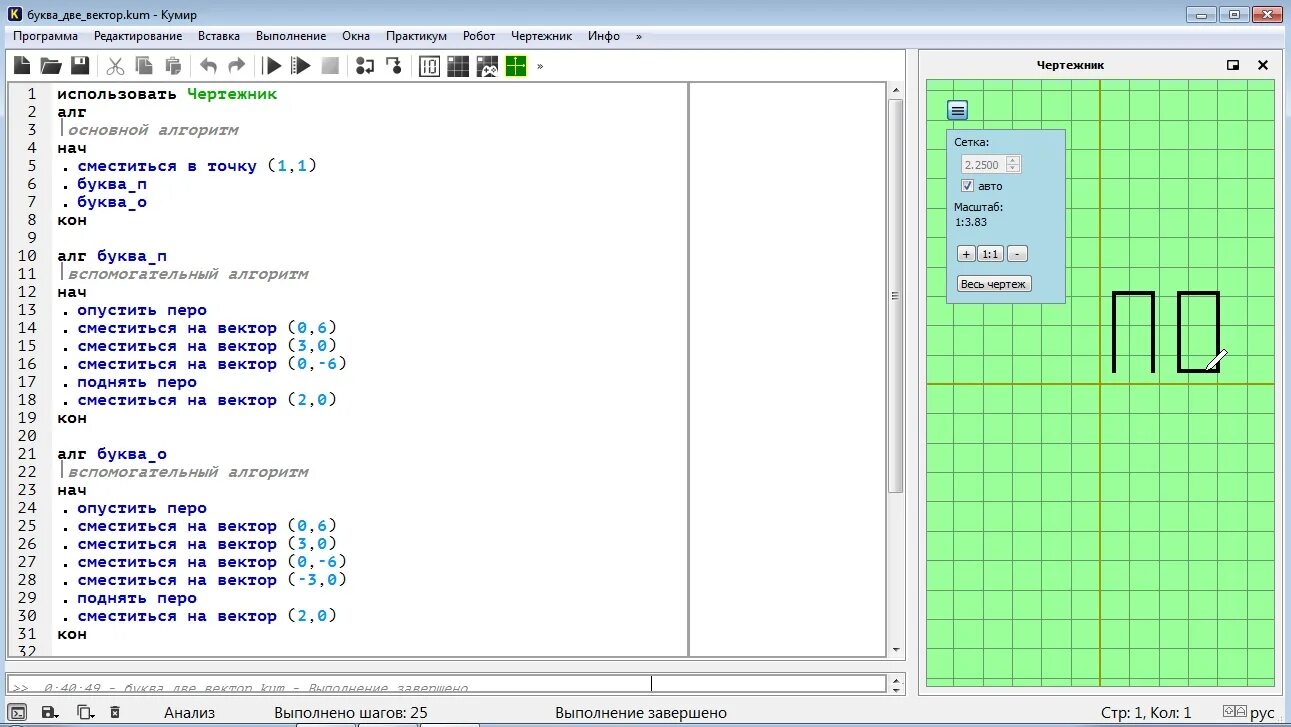1291x727 pixels.
Task: Click line 6 буква_п call
Action: coord(112,184)
